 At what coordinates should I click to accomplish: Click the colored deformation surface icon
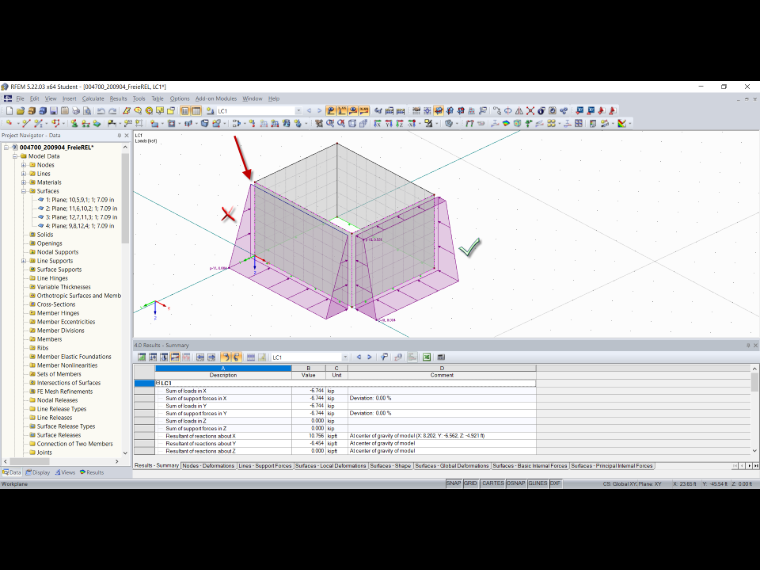tap(506, 124)
